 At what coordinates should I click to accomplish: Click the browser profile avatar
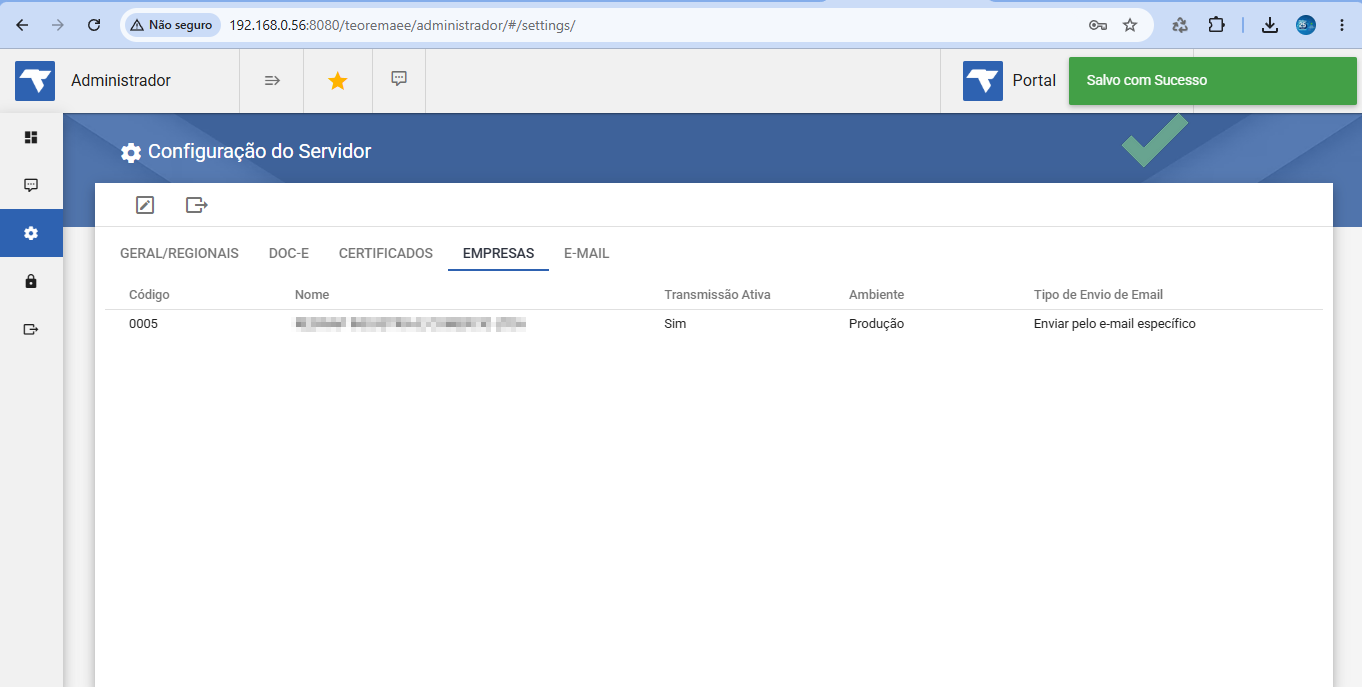pyautogui.click(x=1306, y=25)
